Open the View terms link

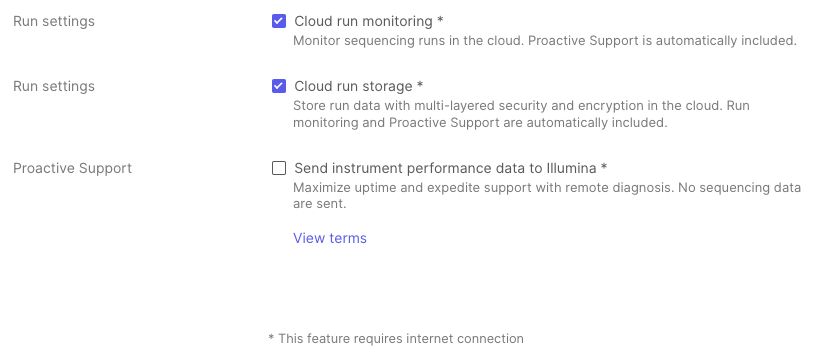pyautogui.click(x=330, y=238)
